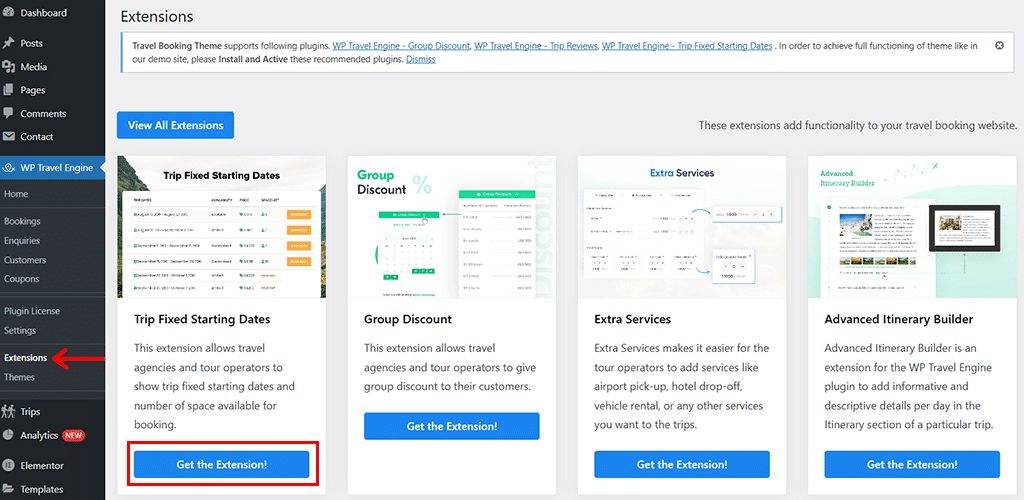Click the View All Extensions button
Screen dimensions: 1024x500
175,125
